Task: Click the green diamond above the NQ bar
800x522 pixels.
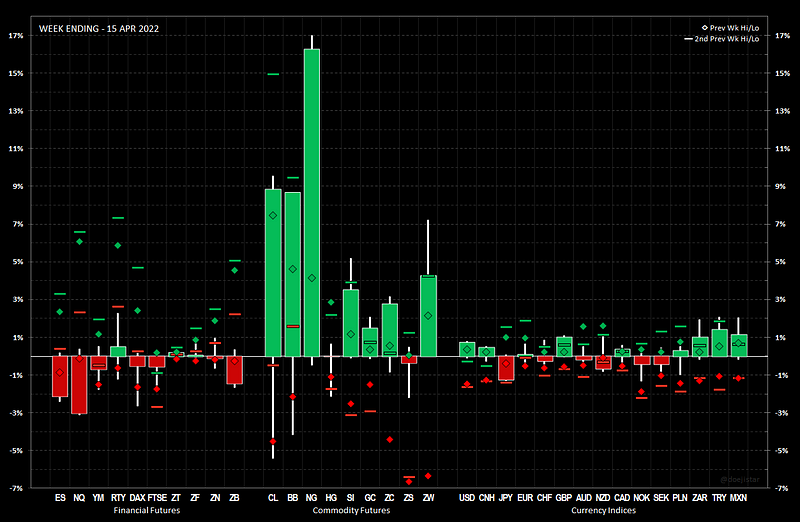Action: (x=79, y=241)
